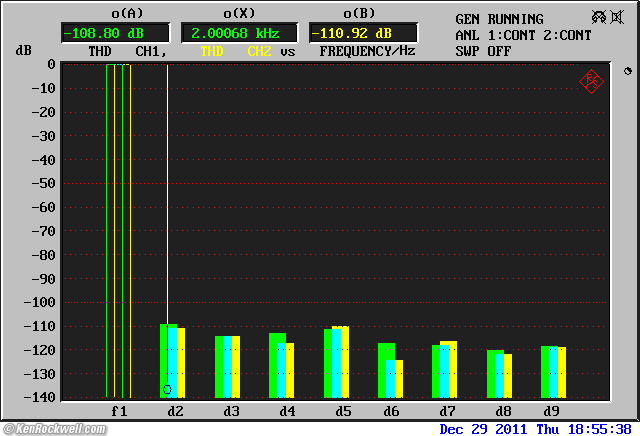Select the white vertical cursor line
The height and width of the screenshot is (436, 640).
167,196
